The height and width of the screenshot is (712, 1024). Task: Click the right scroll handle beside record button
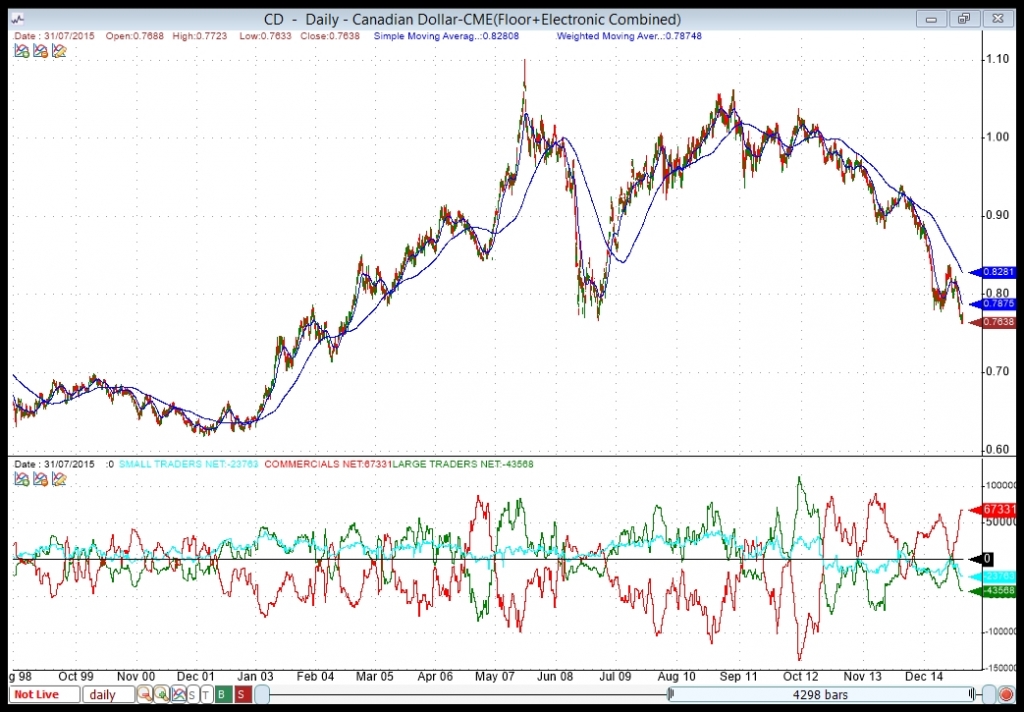tap(989, 694)
